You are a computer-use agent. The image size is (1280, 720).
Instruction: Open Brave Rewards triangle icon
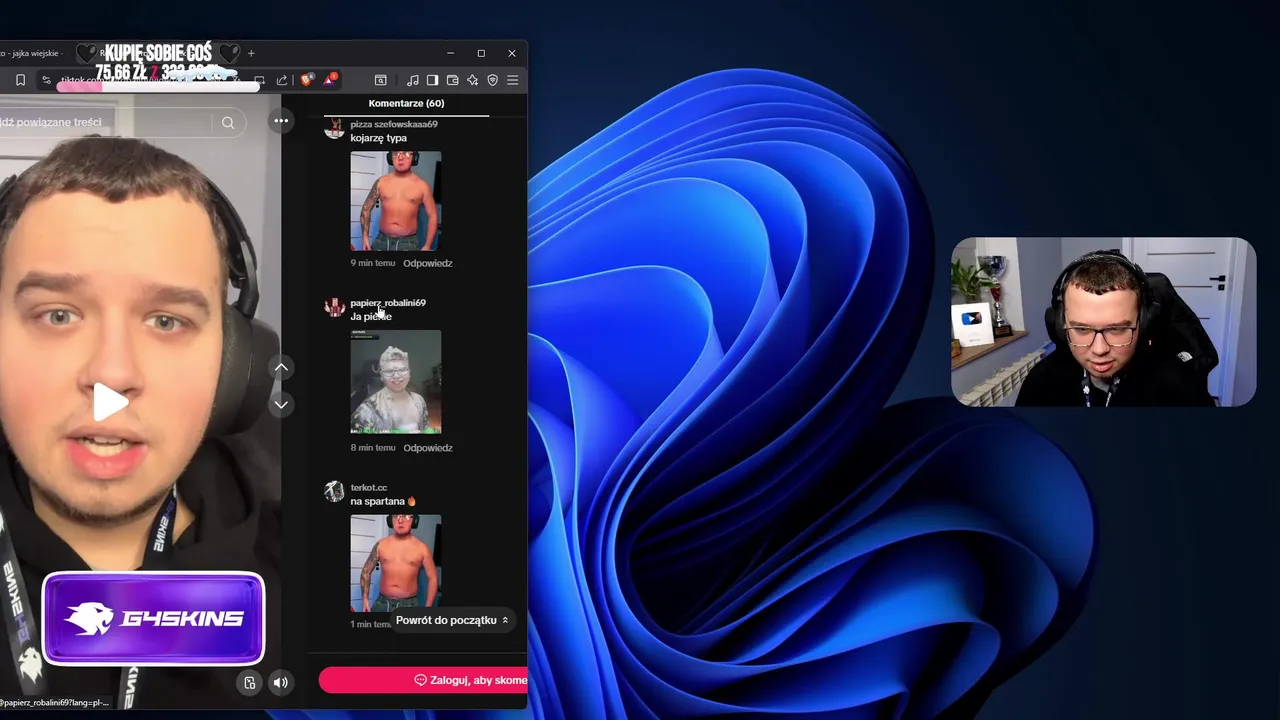[x=329, y=79]
